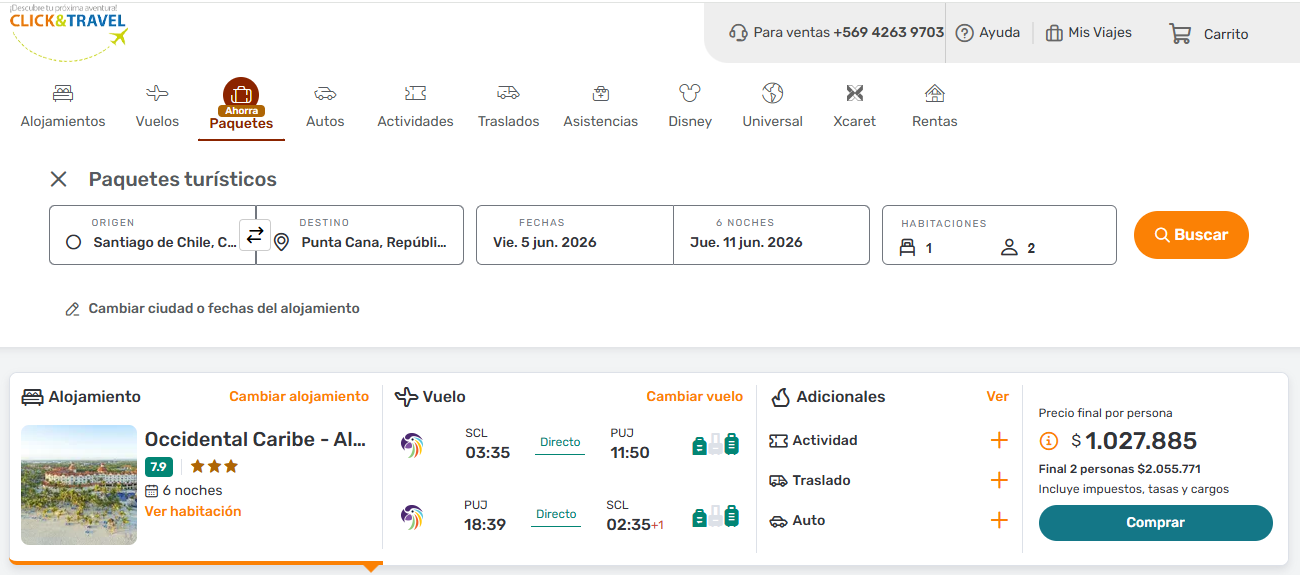Open the Carrito shopping cart
This screenshot has width=1300, height=575.
tap(1209, 34)
